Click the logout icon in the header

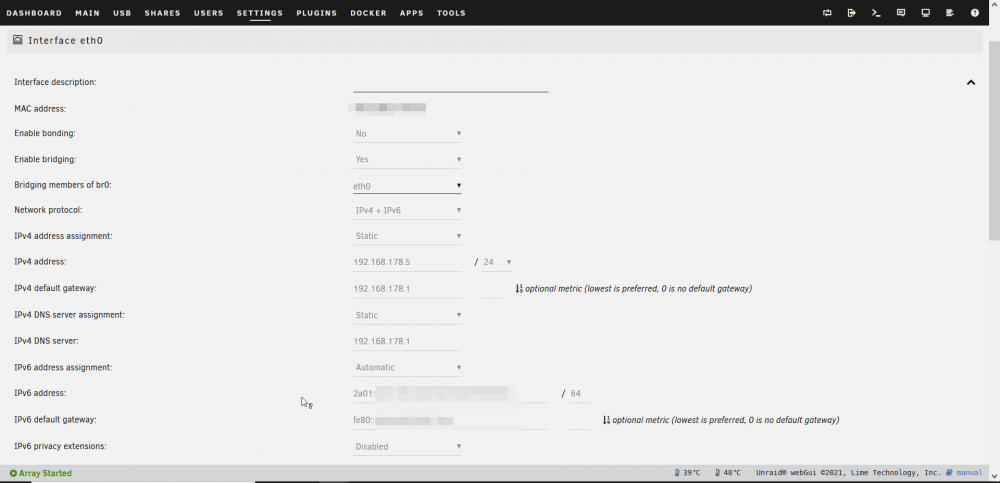point(851,13)
